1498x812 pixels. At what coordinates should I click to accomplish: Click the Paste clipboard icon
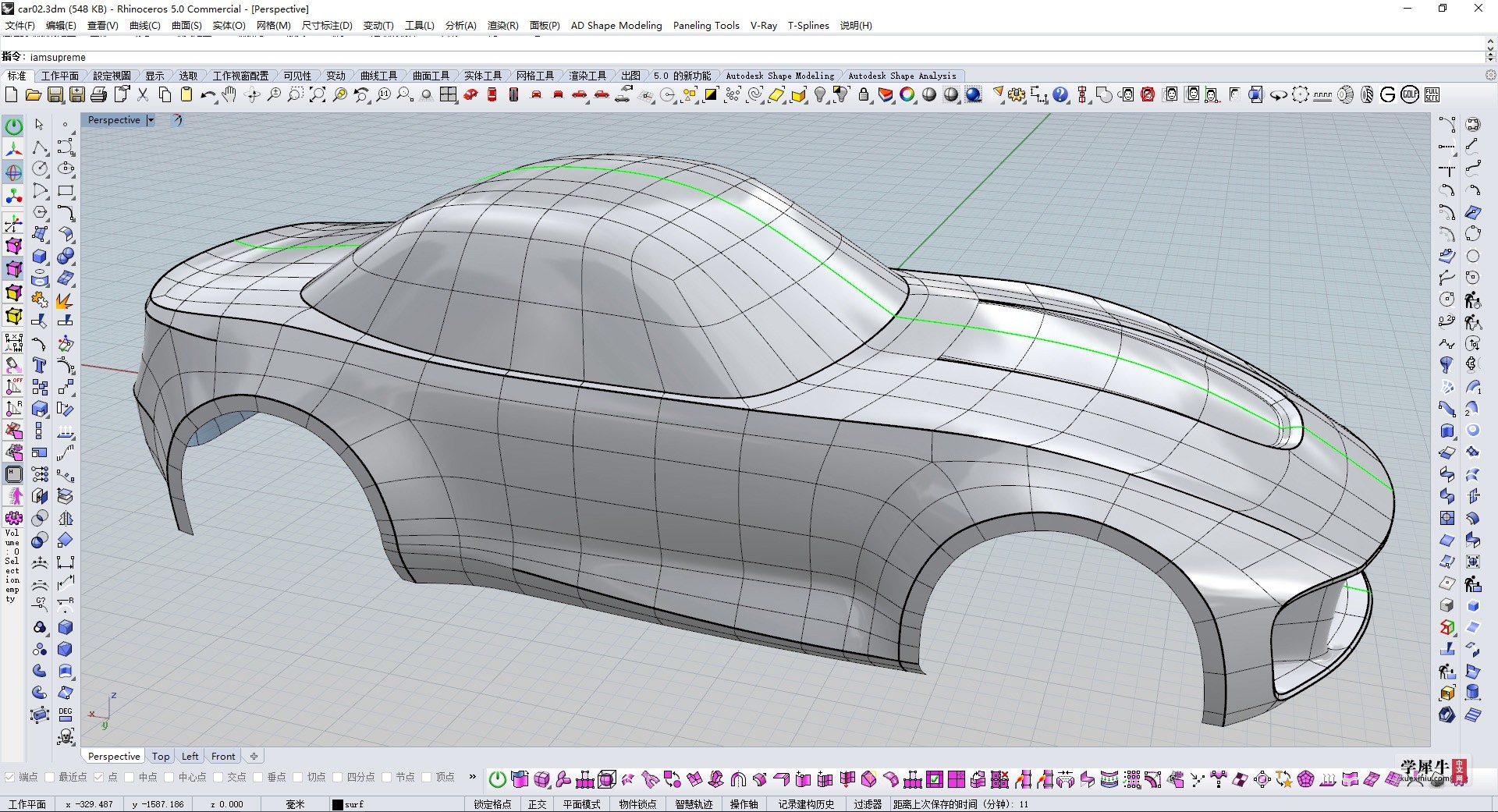(x=186, y=95)
